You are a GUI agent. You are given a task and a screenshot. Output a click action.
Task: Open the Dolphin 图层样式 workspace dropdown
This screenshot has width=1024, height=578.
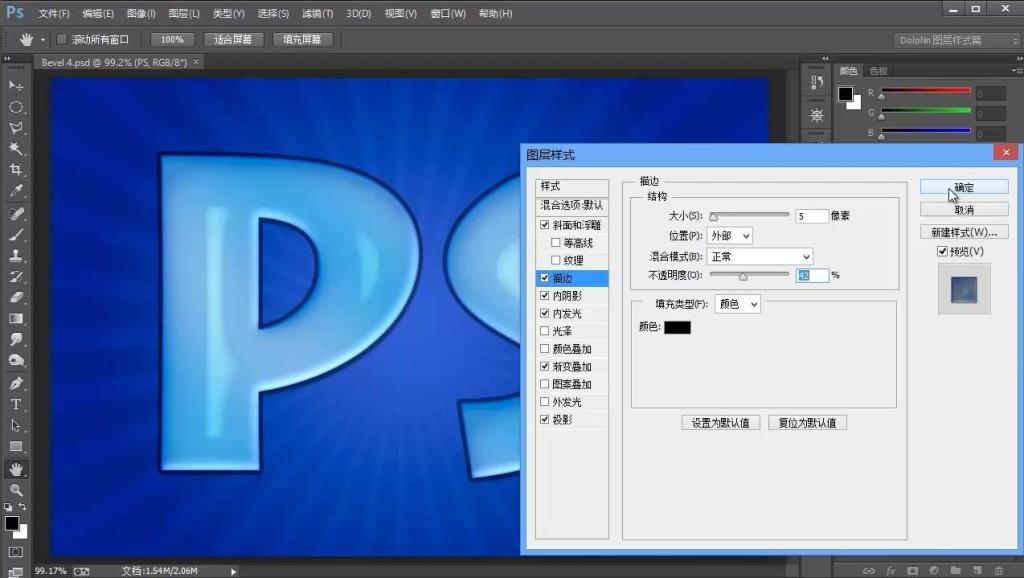[955, 40]
